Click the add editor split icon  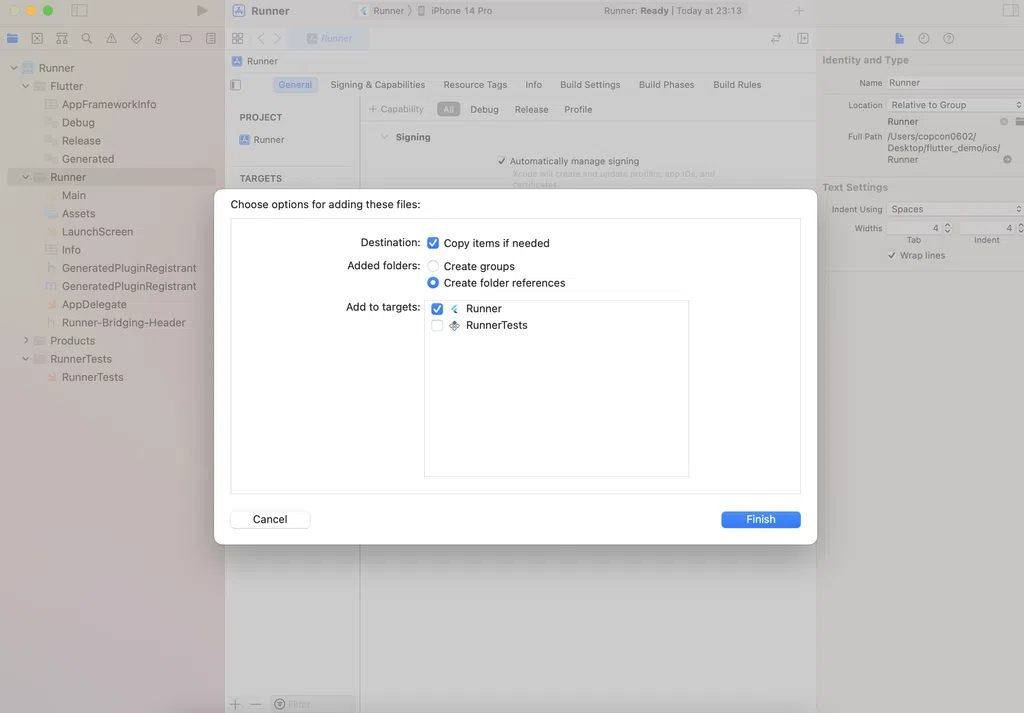click(x=803, y=39)
